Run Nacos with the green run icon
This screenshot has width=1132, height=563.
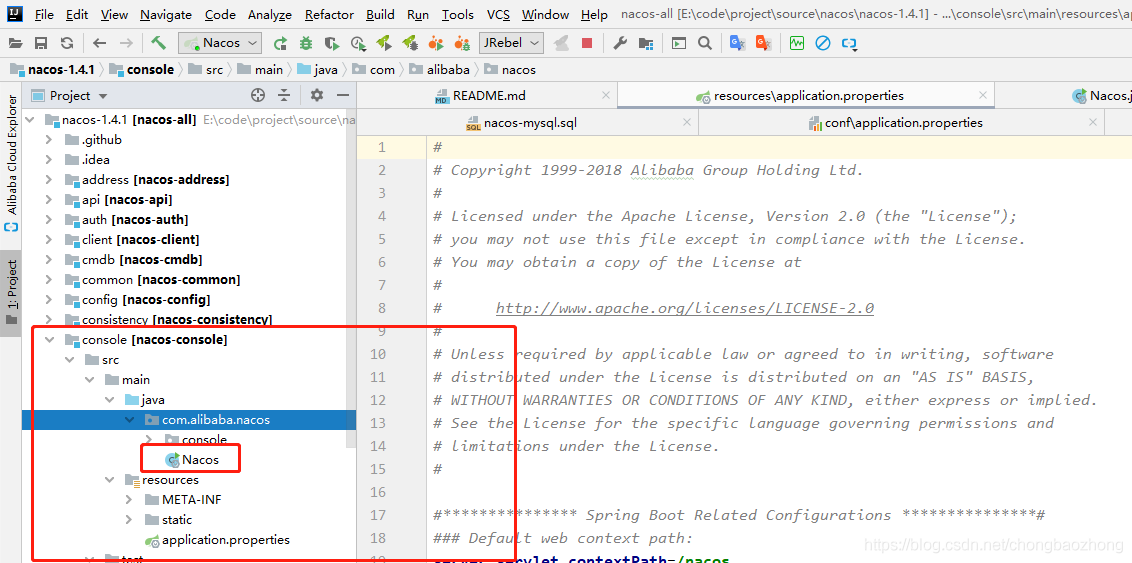[x=280, y=43]
